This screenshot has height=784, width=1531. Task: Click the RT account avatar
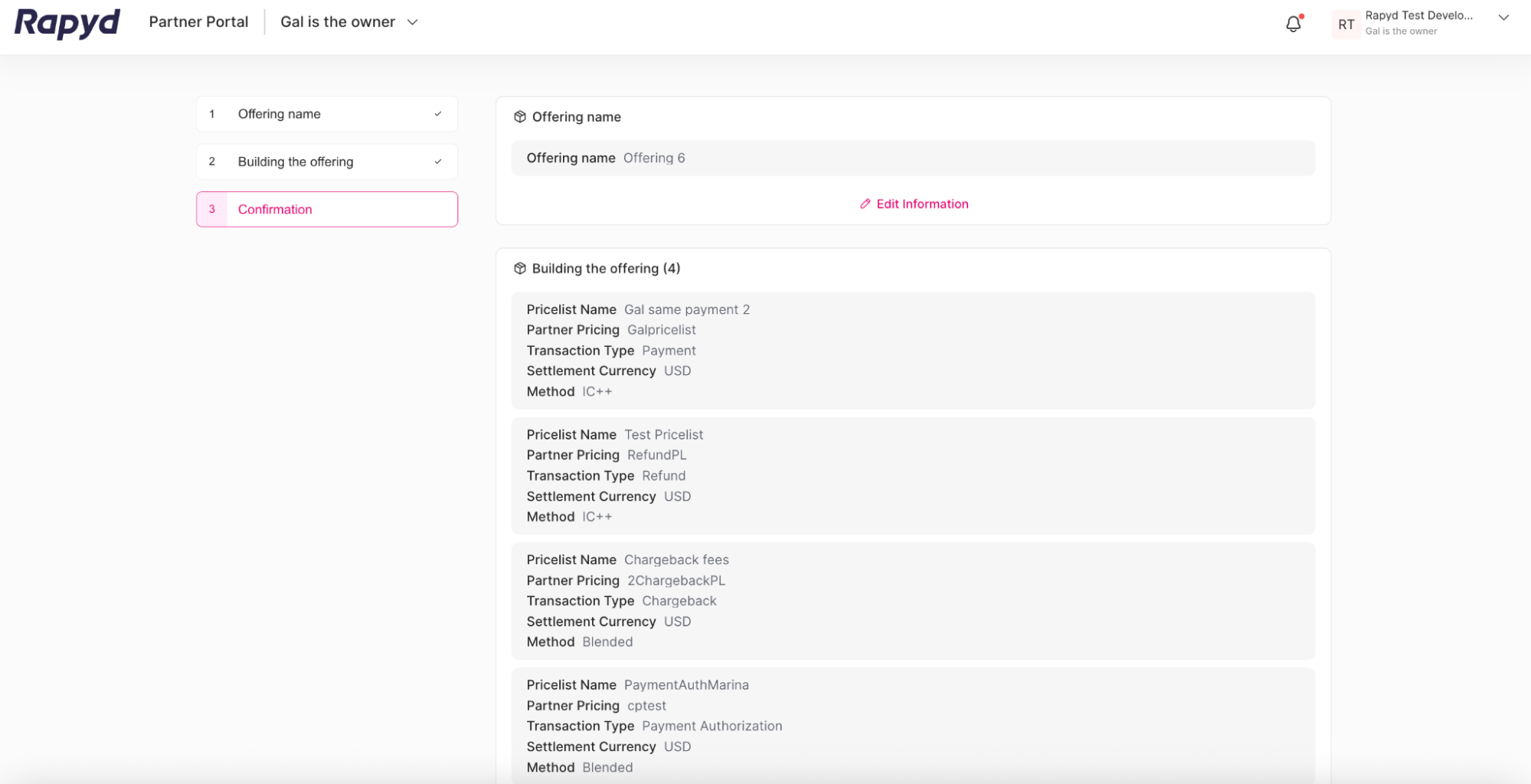click(1346, 24)
